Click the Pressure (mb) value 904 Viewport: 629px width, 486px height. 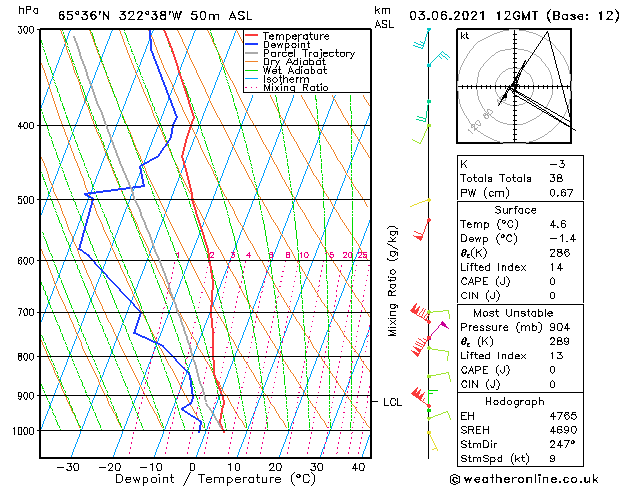560,327
